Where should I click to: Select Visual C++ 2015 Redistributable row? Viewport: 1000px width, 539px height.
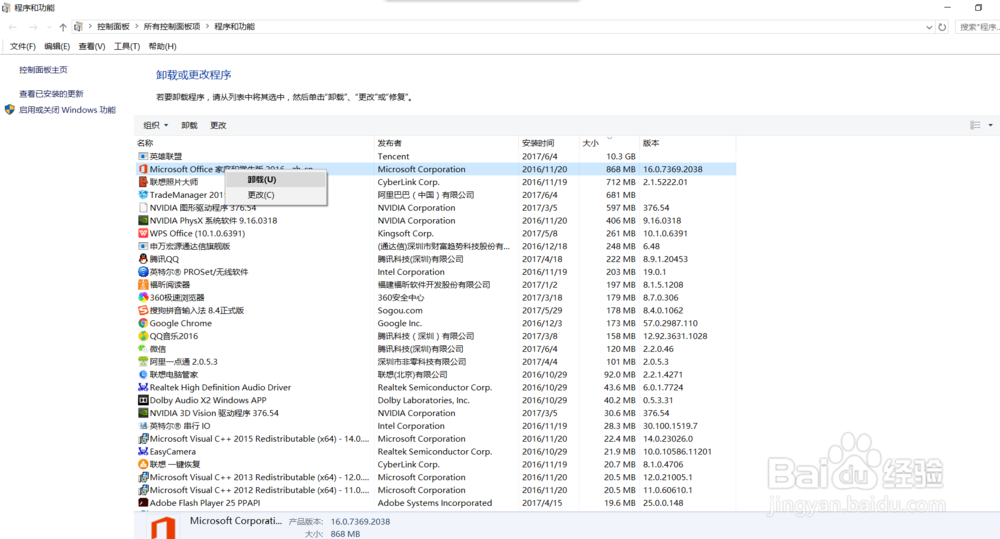436,439
